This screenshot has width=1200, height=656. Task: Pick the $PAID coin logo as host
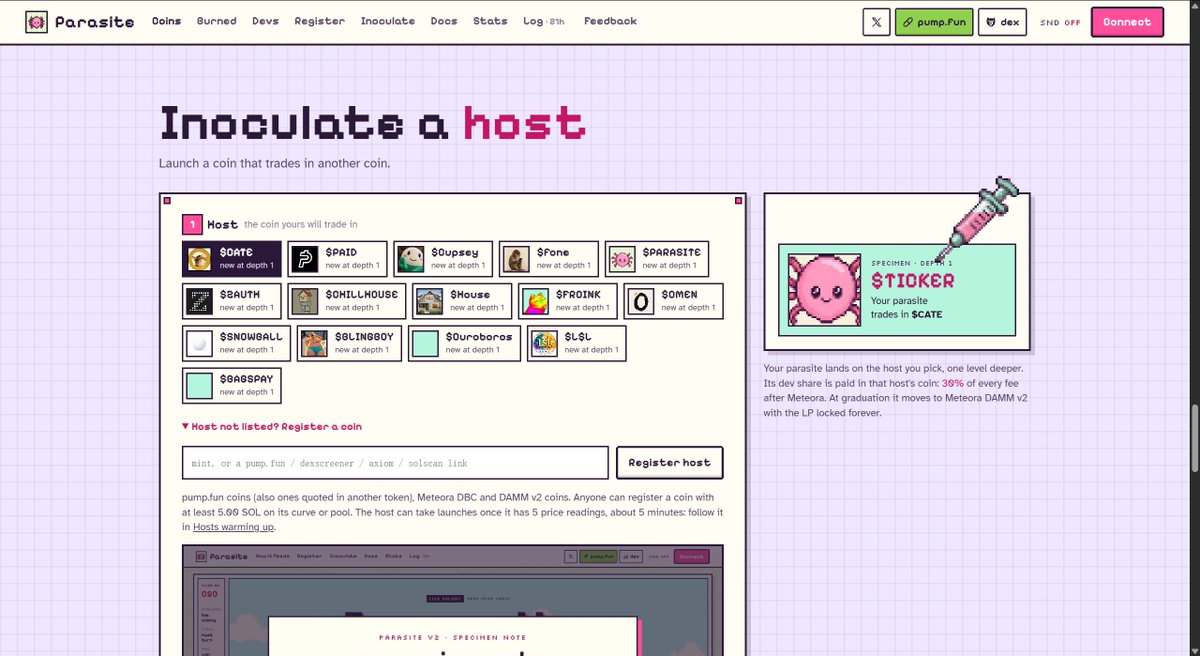305,259
